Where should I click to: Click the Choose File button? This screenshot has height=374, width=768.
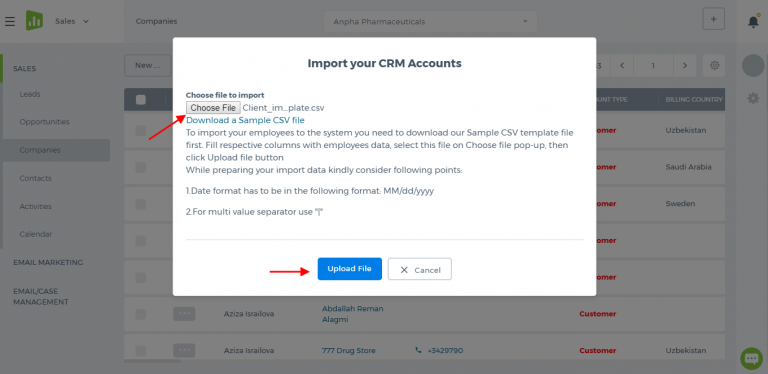pyautogui.click(x=213, y=108)
